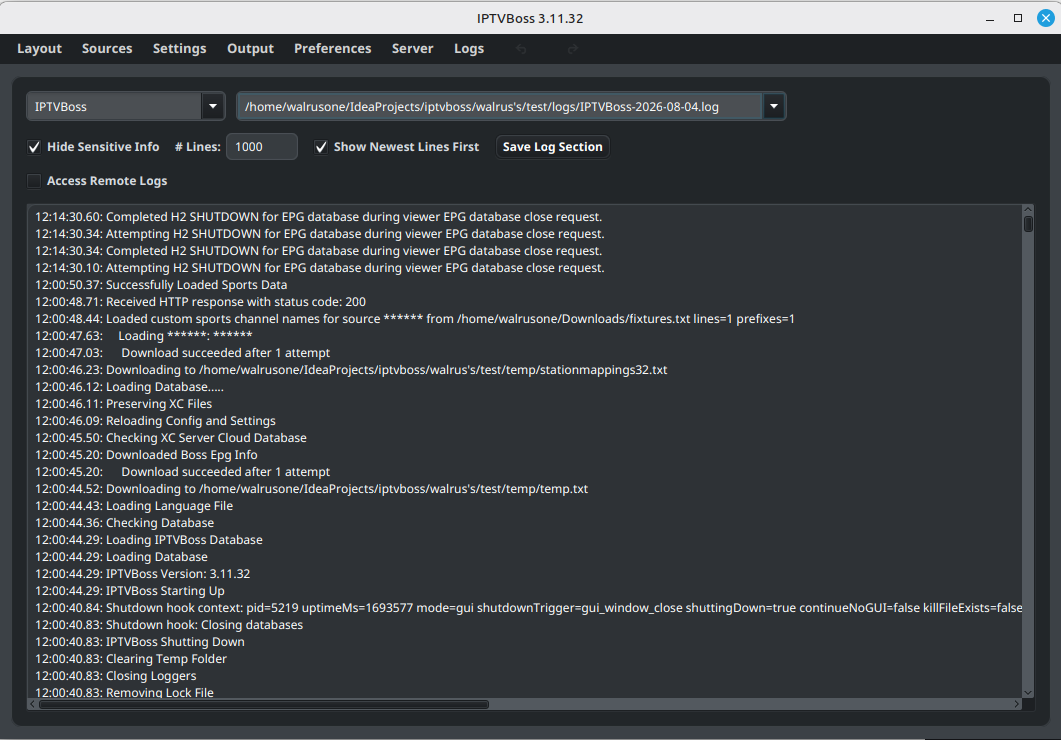This screenshot has height=740, width=1061.
Task: Click the horizontal scrollbar thumb of log
Action: pyautogui.click(x=264, y=704)
